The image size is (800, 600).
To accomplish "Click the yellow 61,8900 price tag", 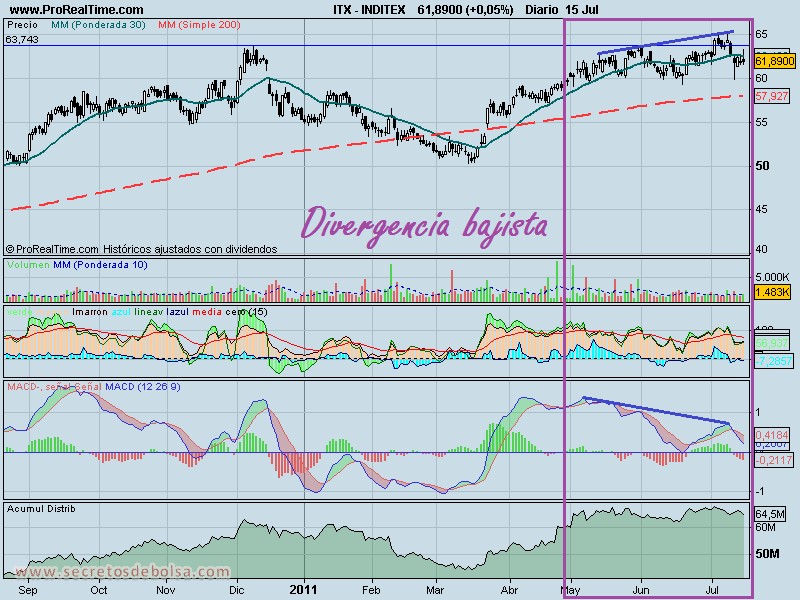I will (774, 61).
